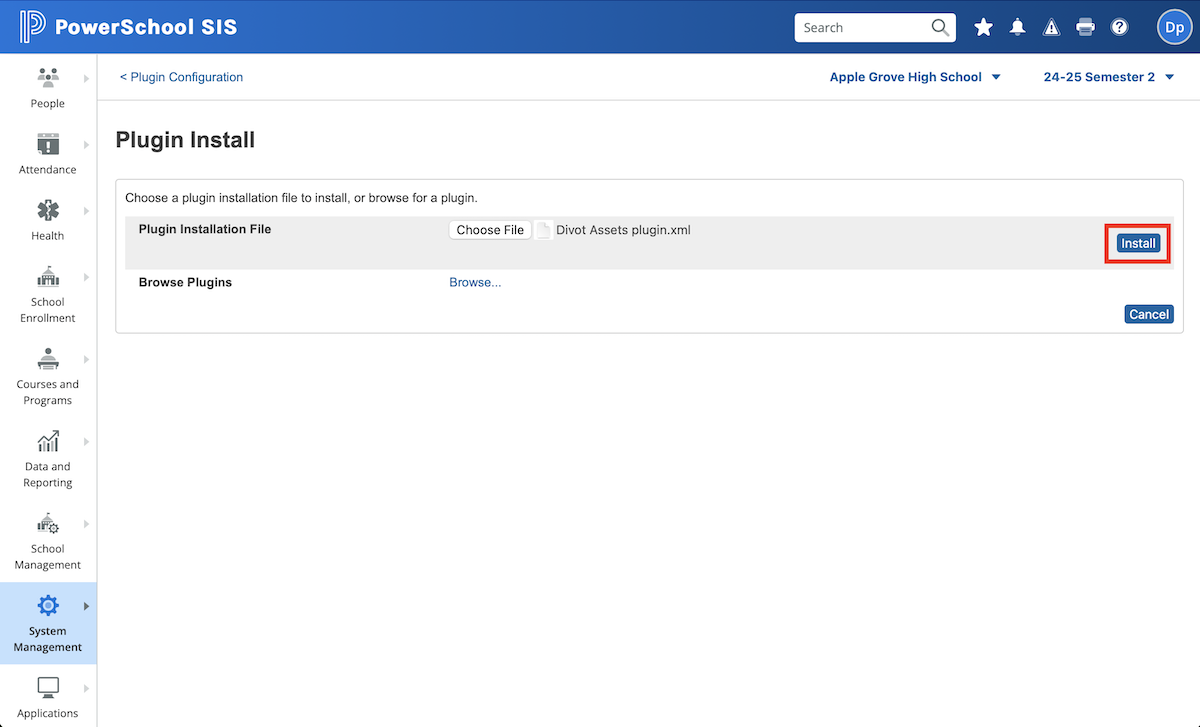Viewport: 1200px width, 727px height.
Task: Open the Courses and Programs menu item
Action: 48,376
